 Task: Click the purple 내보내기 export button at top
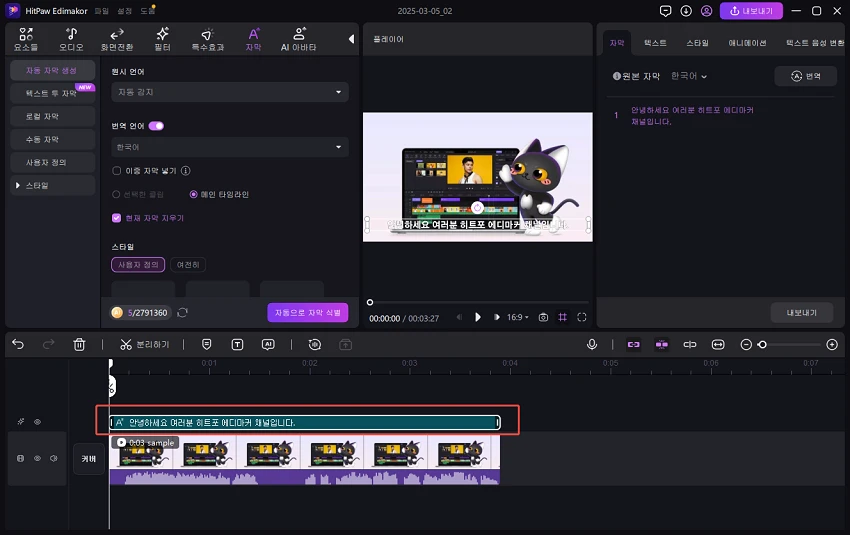click(x=751, y=11)
